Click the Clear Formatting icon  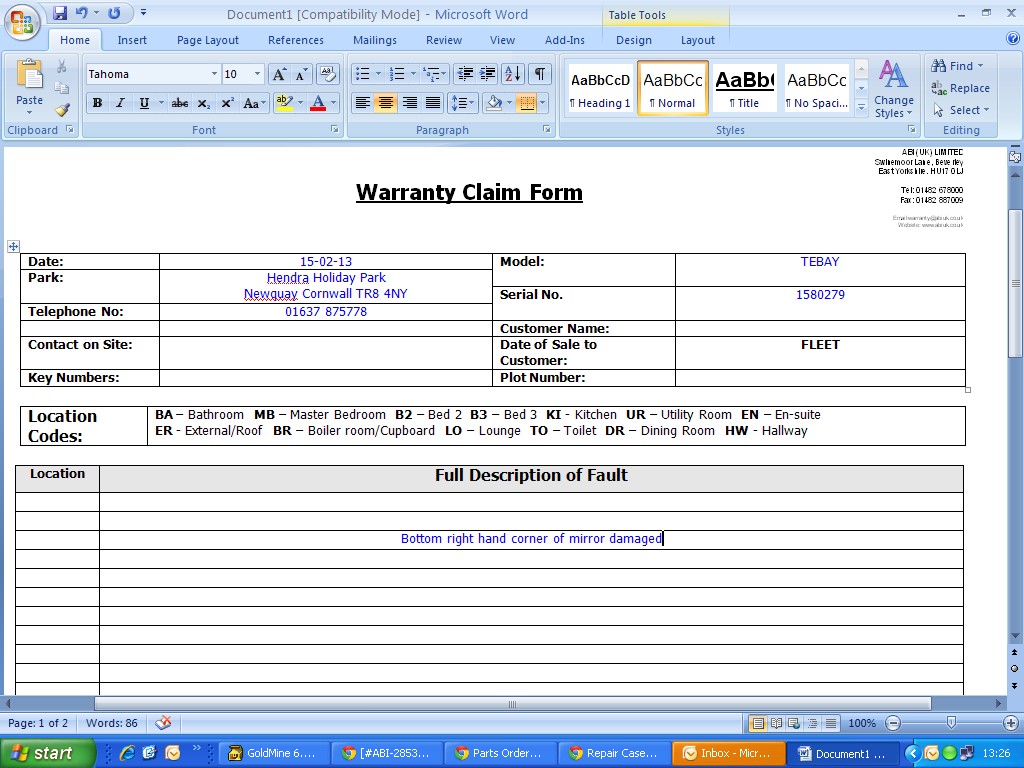pos(328,74)
